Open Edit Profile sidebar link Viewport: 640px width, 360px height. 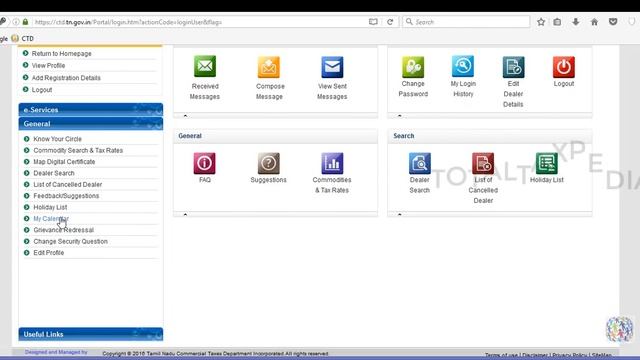[49, 253]
